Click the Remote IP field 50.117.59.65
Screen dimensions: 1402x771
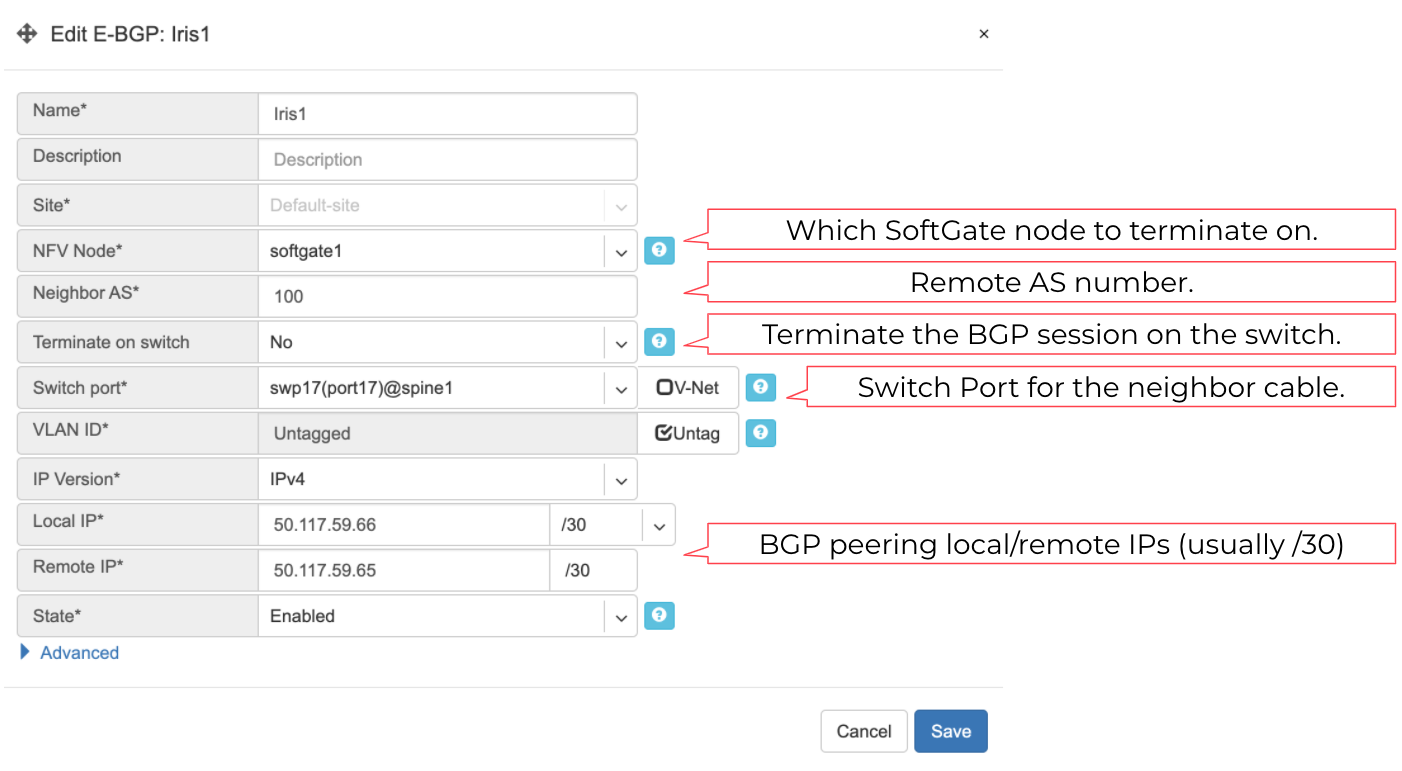[404, 570]
